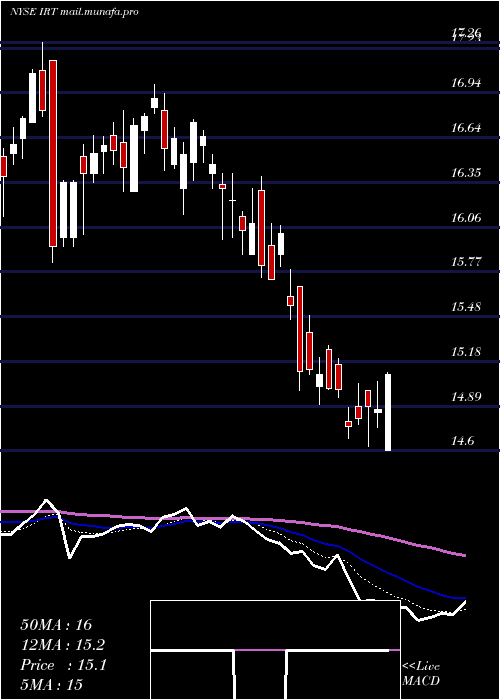Click the 'Price : 15.1' value text
The height and width of the screenshot is (700, 500).
(63, 665)
